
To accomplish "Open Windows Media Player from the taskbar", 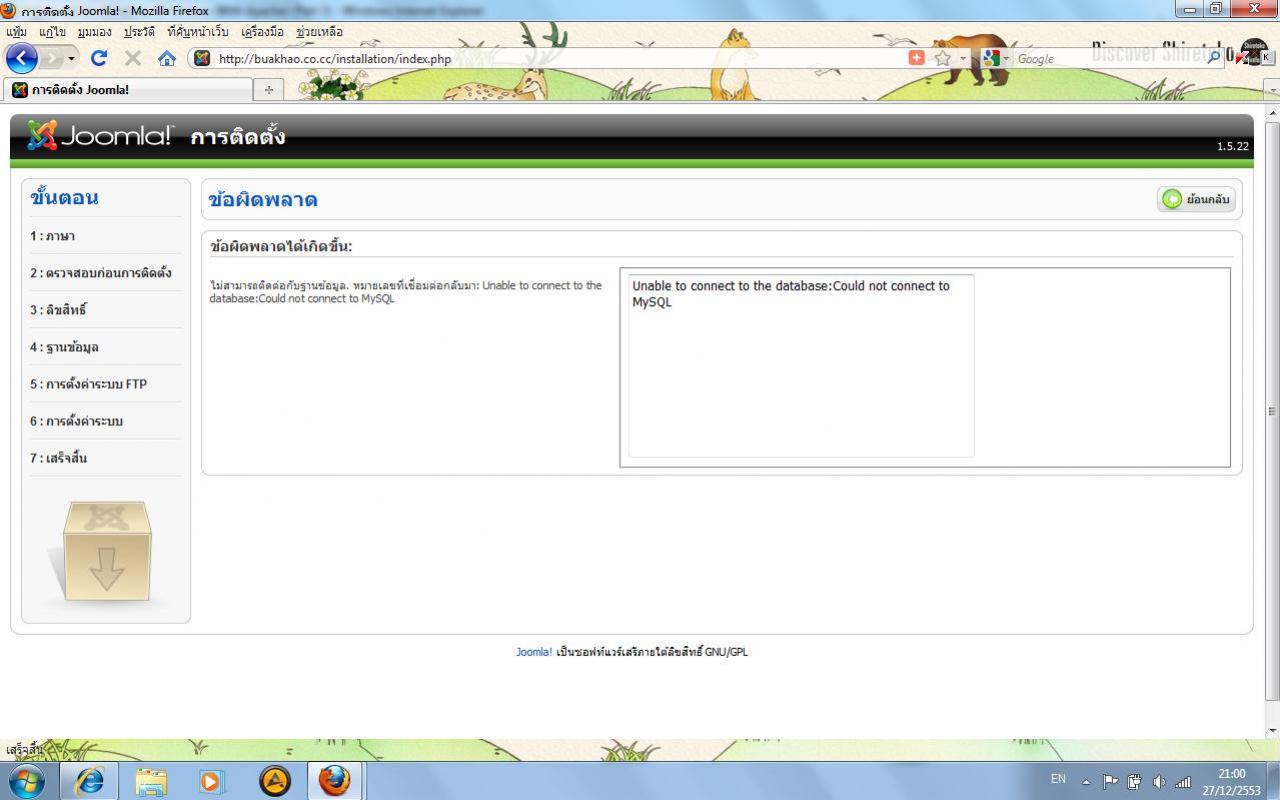I will (x=212, y=780).
